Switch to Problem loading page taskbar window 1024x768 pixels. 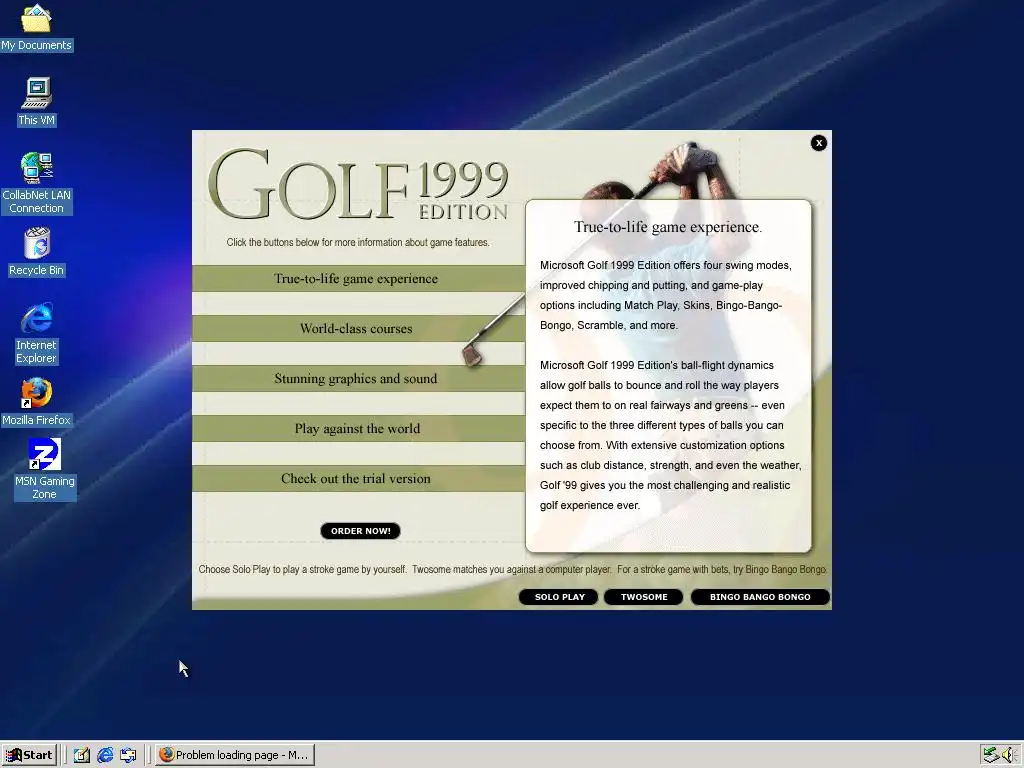[x=235, y=755]
